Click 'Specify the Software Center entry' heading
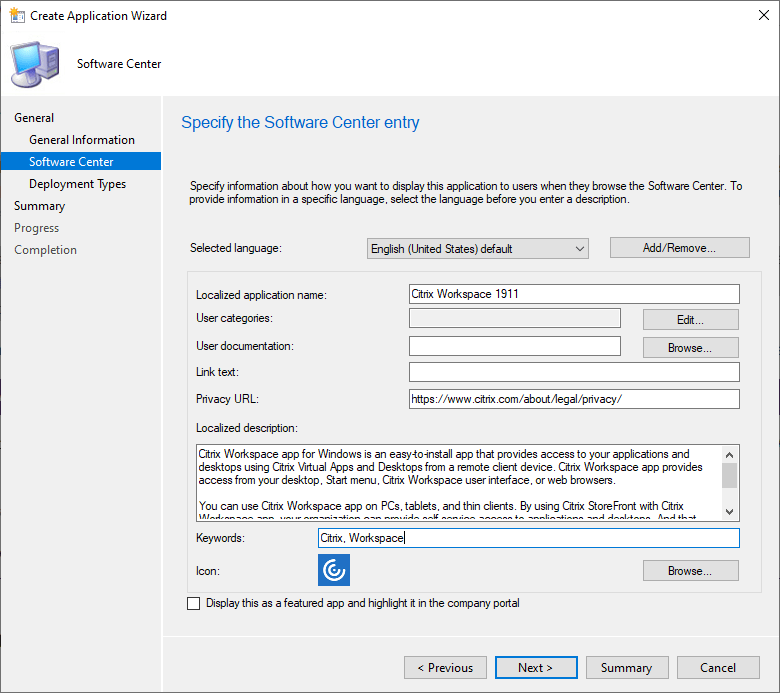 coord(300,122)
